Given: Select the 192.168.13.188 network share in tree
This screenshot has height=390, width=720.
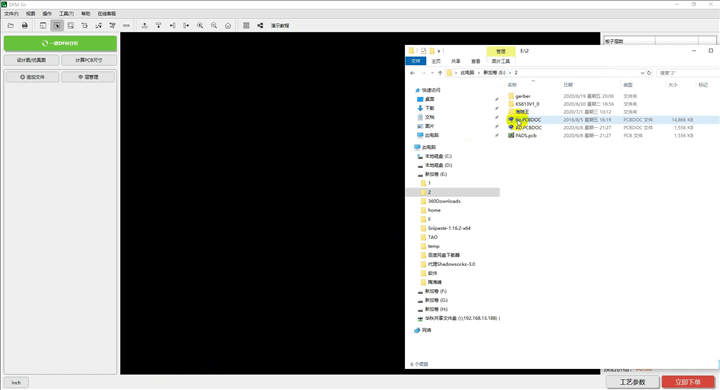Looking at the screenshot, I should (x=462, y=318).
